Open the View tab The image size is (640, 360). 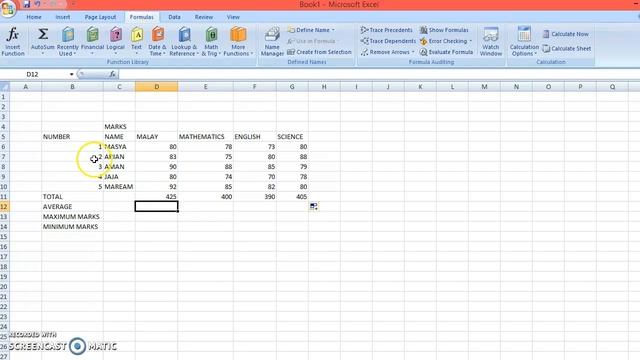(233, 17)
